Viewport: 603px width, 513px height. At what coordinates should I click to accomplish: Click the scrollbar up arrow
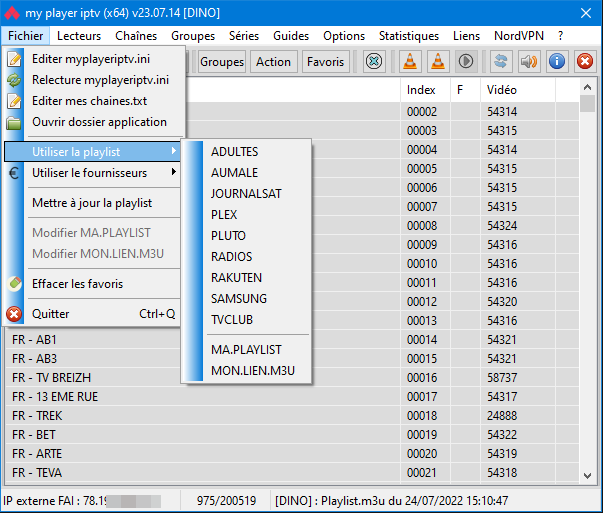click(x=587, y=87)
